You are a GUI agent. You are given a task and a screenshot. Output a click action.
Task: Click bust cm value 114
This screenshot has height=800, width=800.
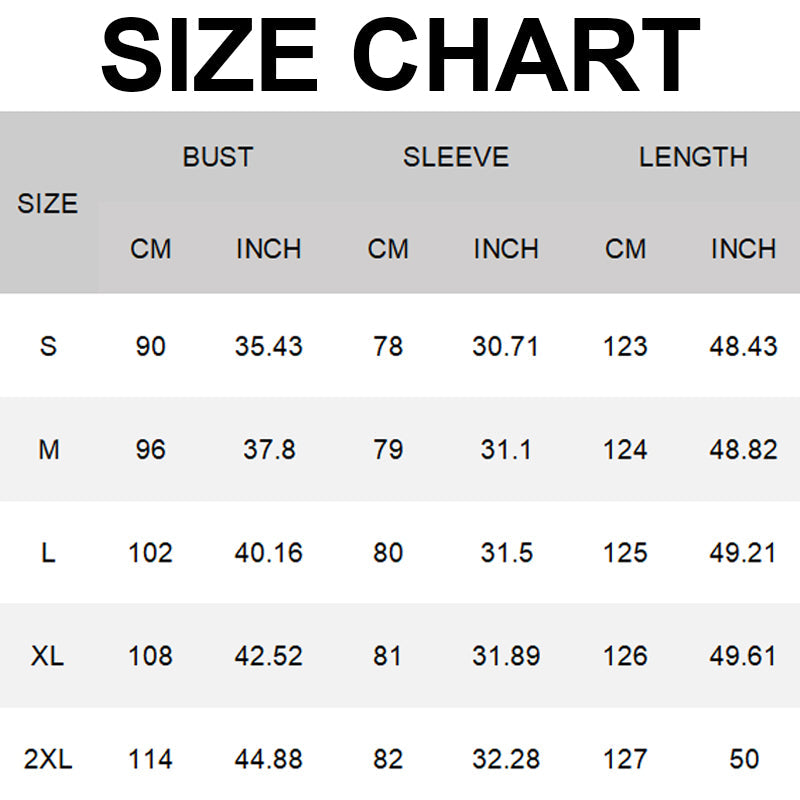pyautogui.click(x=150, y=759)
